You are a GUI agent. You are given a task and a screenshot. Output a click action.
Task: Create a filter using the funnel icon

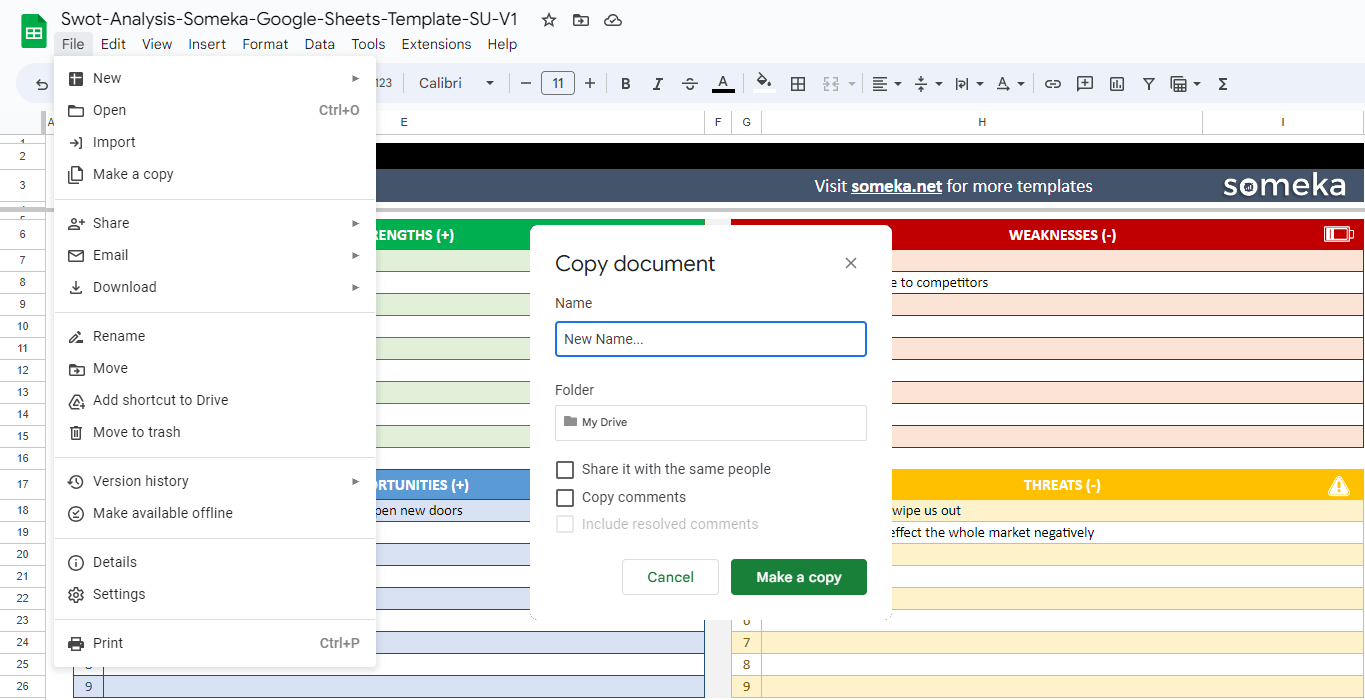[1148, 84]
